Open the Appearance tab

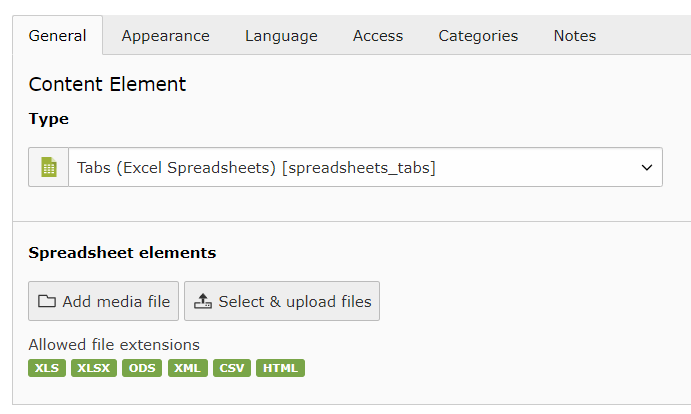[166, 36]
